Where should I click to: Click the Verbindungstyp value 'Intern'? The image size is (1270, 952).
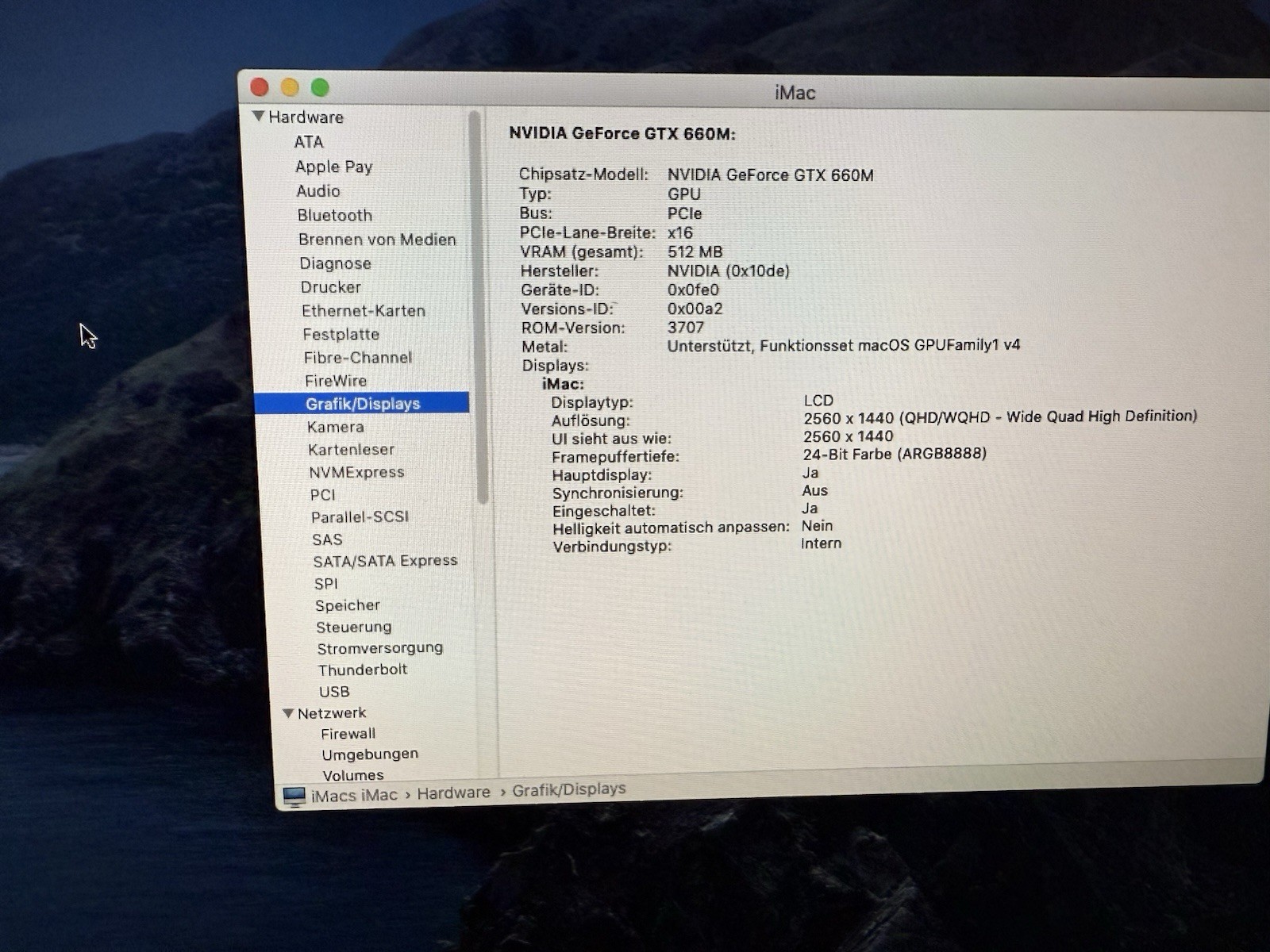821,543
